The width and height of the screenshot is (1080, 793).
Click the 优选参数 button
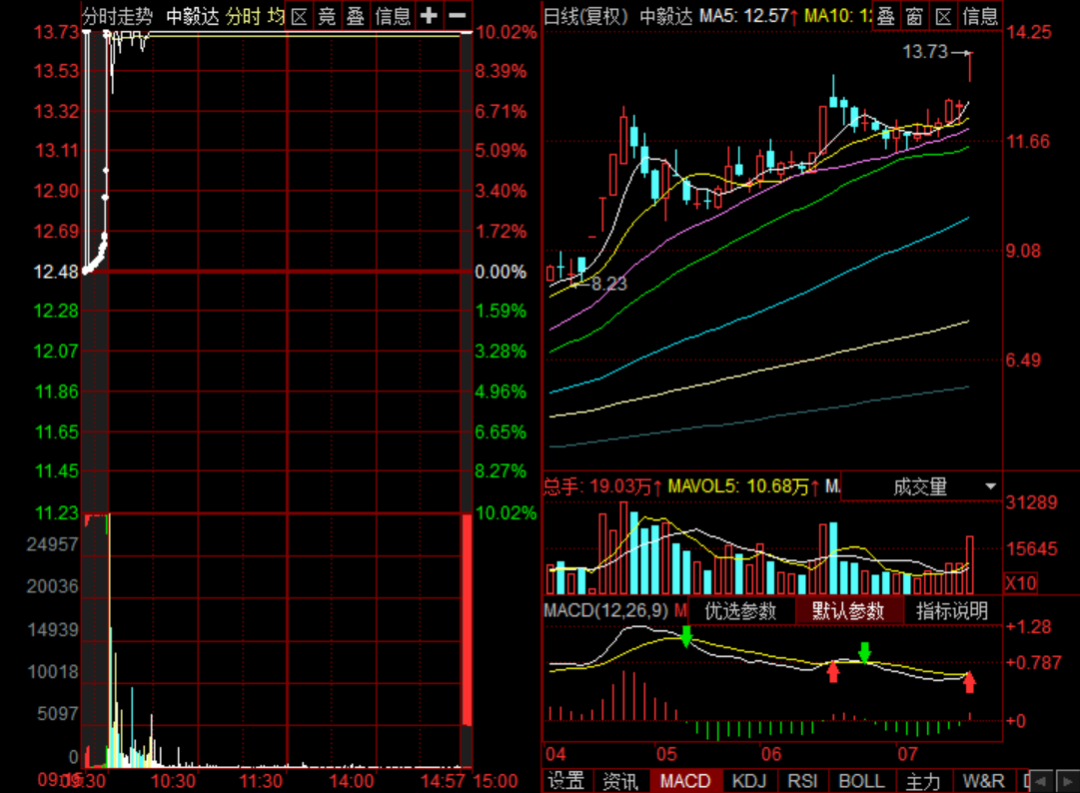pos(740,611)
